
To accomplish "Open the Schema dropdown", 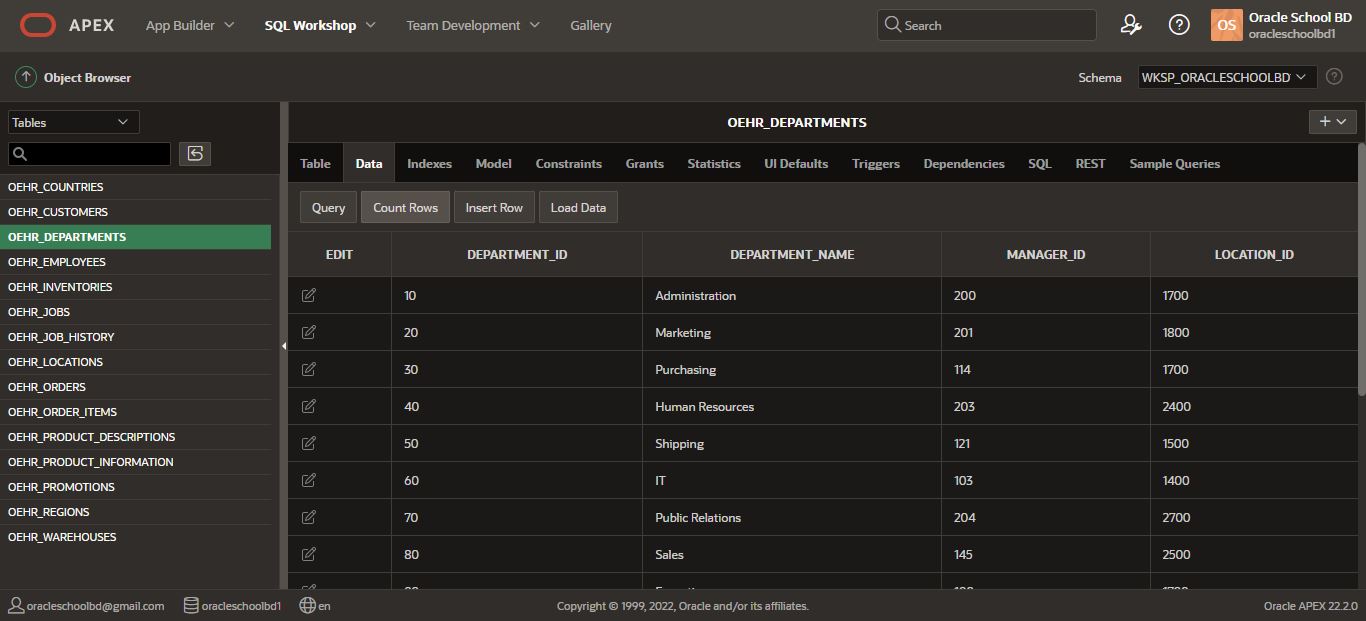I will [1228, 77].
